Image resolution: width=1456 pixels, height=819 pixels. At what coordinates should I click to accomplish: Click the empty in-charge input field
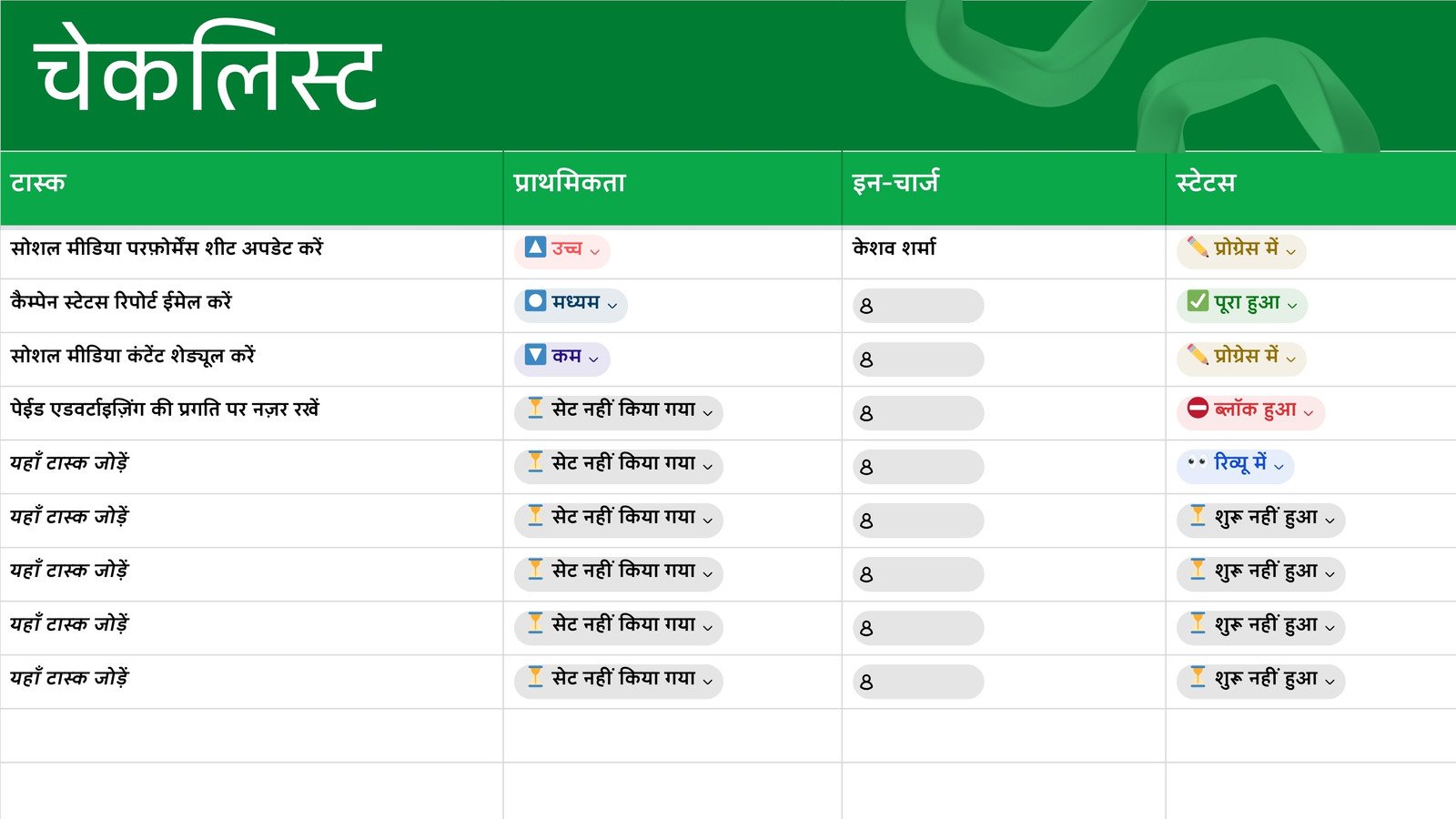click(x=916, y=307)
